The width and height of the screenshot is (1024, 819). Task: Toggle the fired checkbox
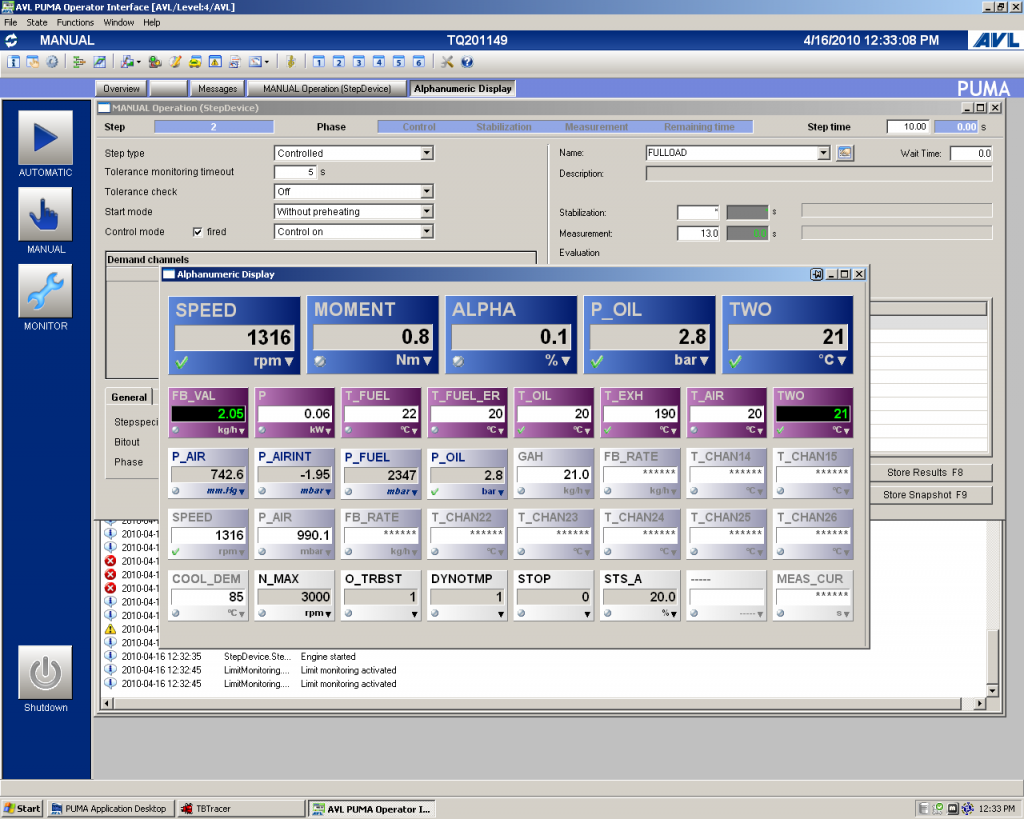[197, 232]
